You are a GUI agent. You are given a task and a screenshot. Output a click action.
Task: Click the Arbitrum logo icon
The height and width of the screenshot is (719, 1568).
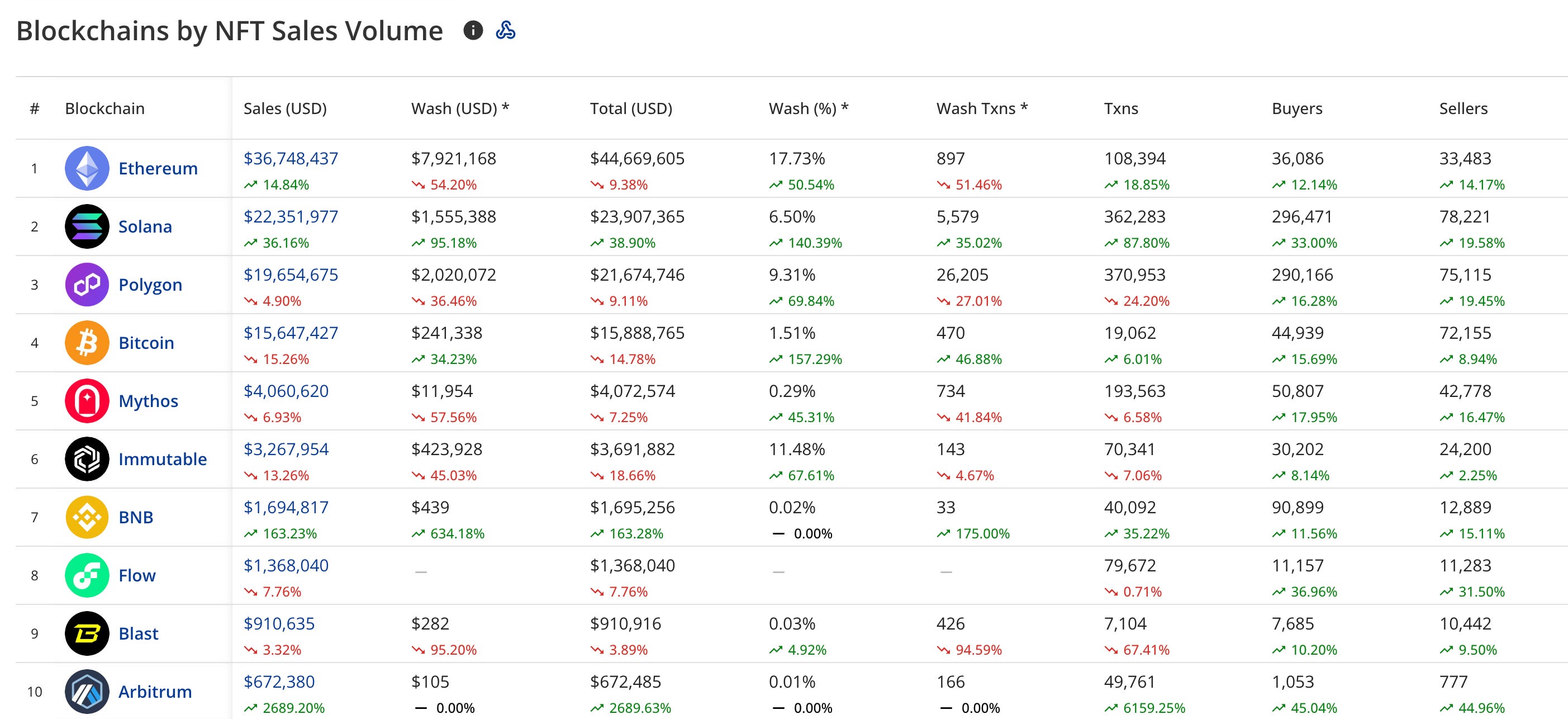click(x=87, y=692)
